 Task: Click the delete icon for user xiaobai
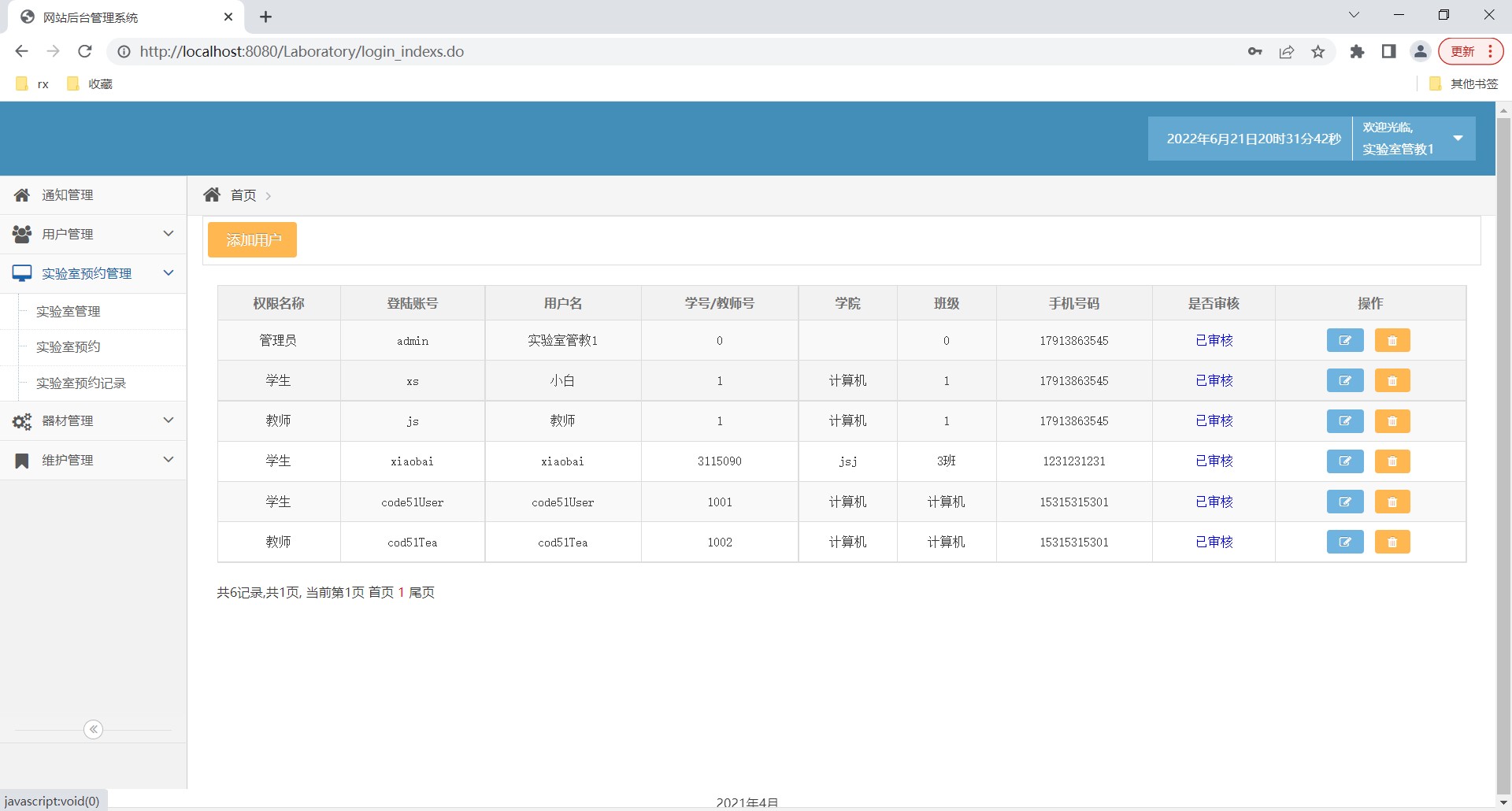(x=1392, y=461)
